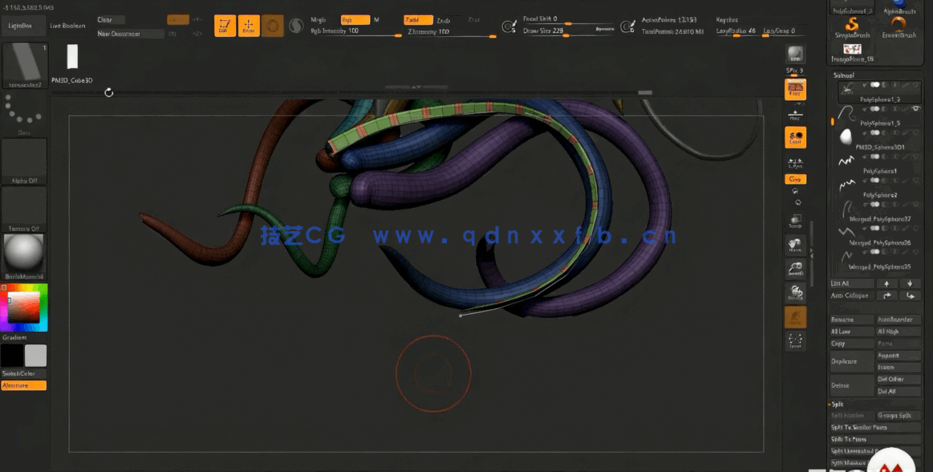The height and width of the screenshot is (472, 933).
Task: Select the SimpleBrush tool icon
Action: 853,27
